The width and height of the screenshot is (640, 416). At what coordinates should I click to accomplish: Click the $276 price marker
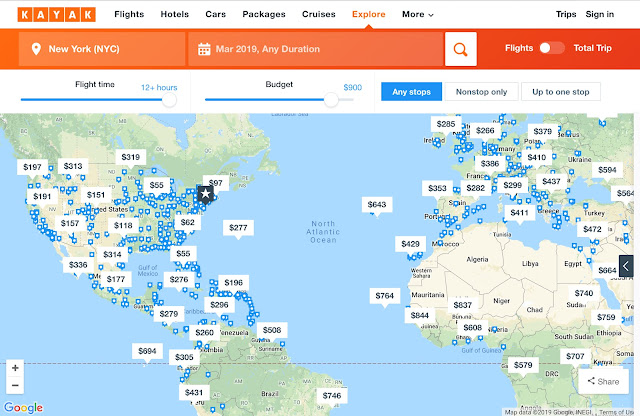[x=179, y=279]
